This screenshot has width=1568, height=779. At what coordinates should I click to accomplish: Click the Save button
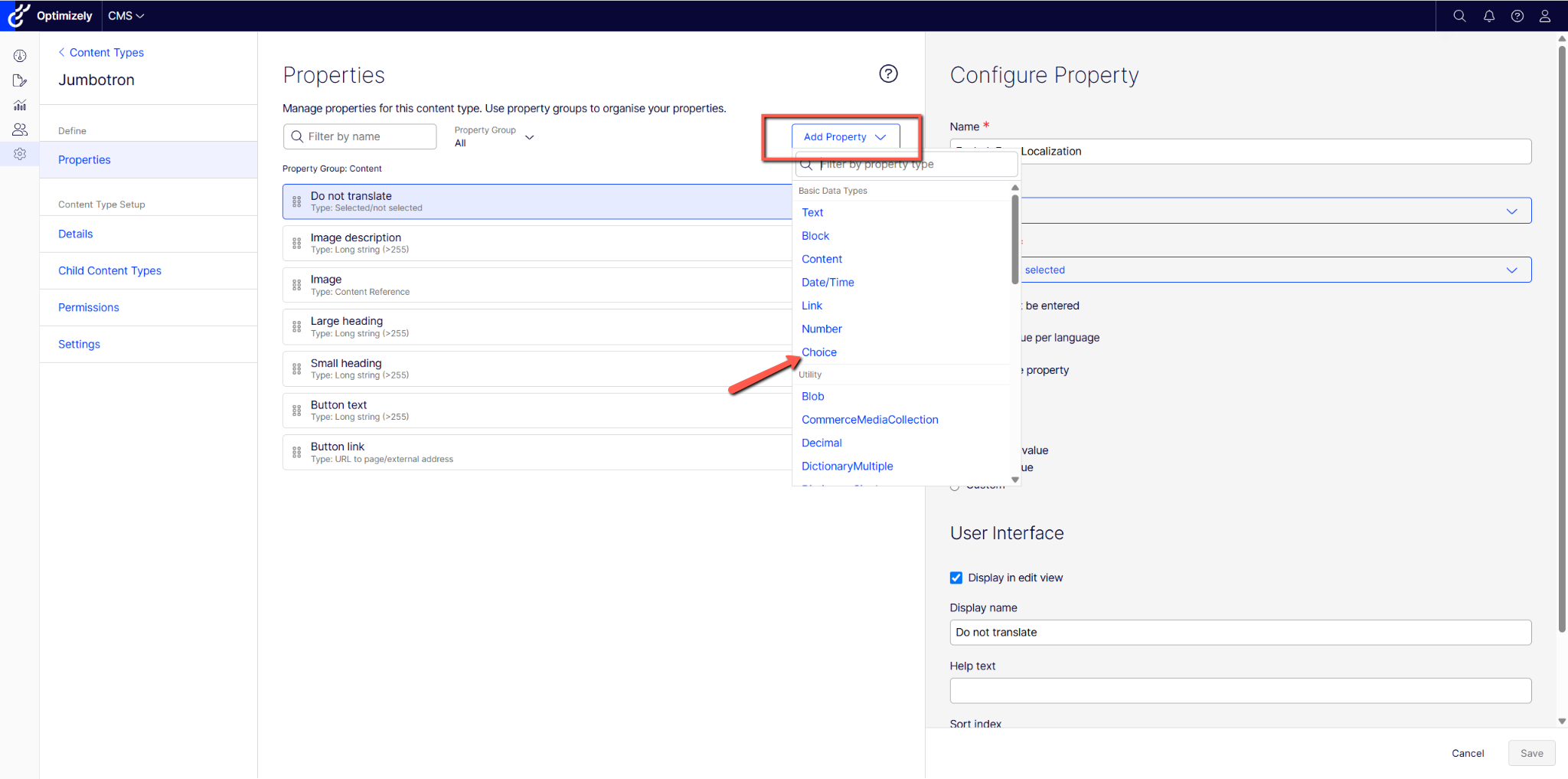[x=1532, y=753]
